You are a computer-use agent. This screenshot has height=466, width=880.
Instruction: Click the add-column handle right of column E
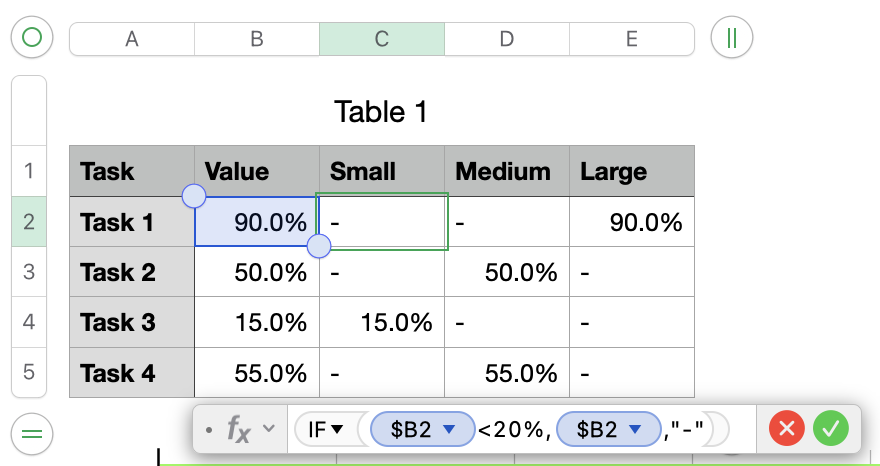coord(732,39)
